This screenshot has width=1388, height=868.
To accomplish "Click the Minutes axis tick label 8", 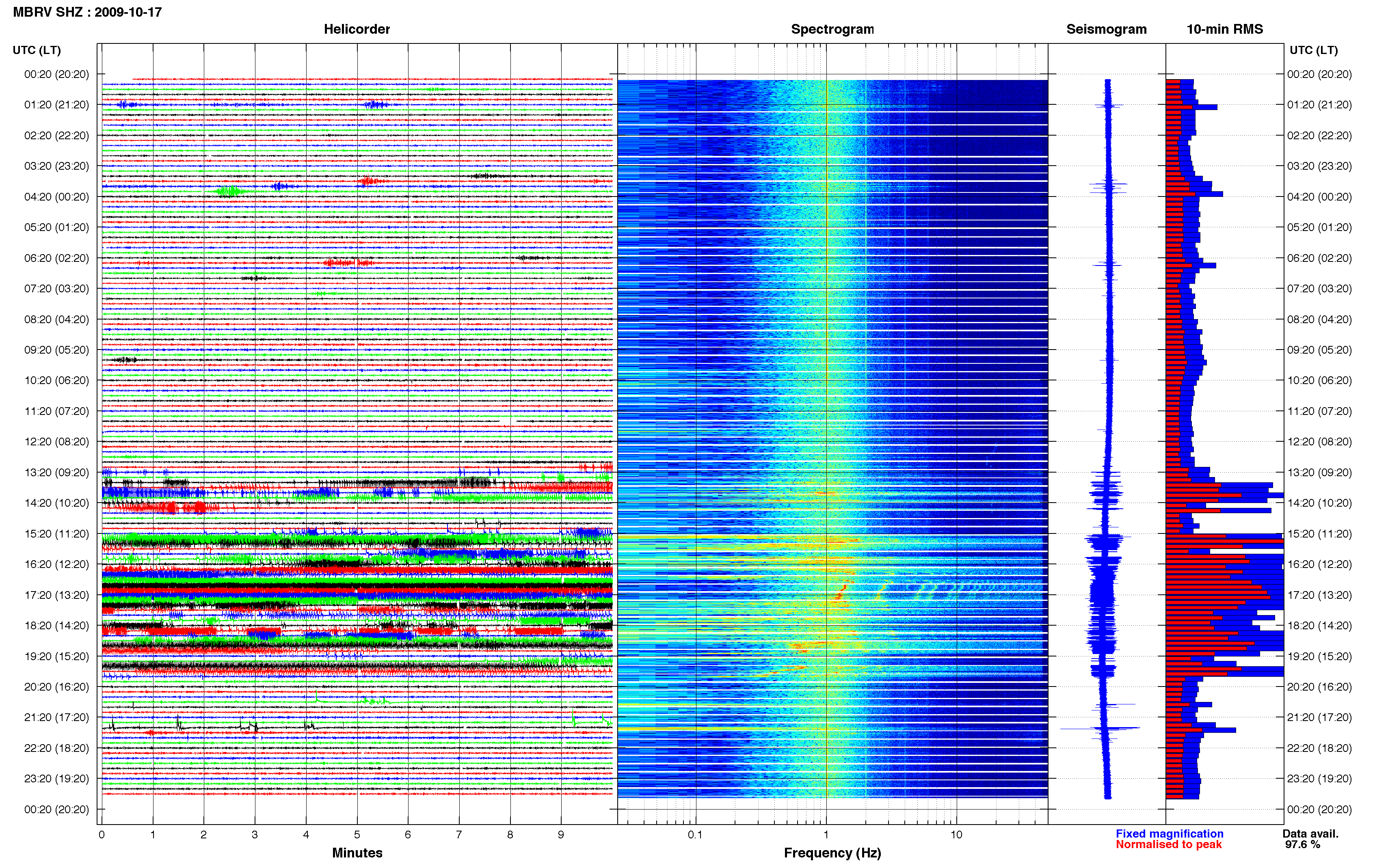I will click(x=510, y=835).
